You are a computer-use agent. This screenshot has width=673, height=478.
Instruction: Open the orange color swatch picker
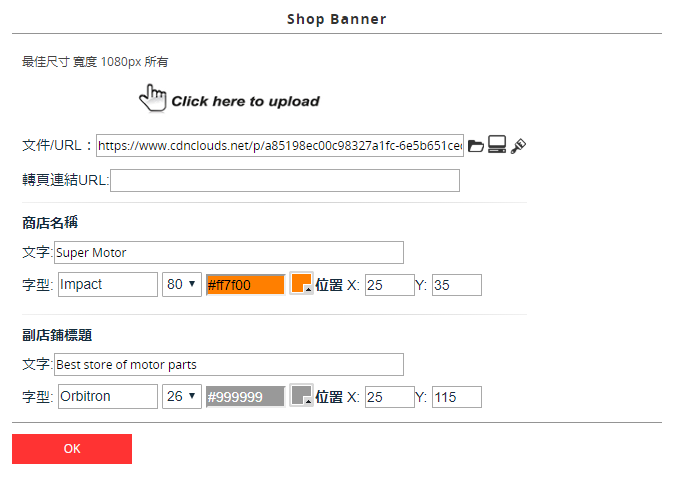point(301,283)
